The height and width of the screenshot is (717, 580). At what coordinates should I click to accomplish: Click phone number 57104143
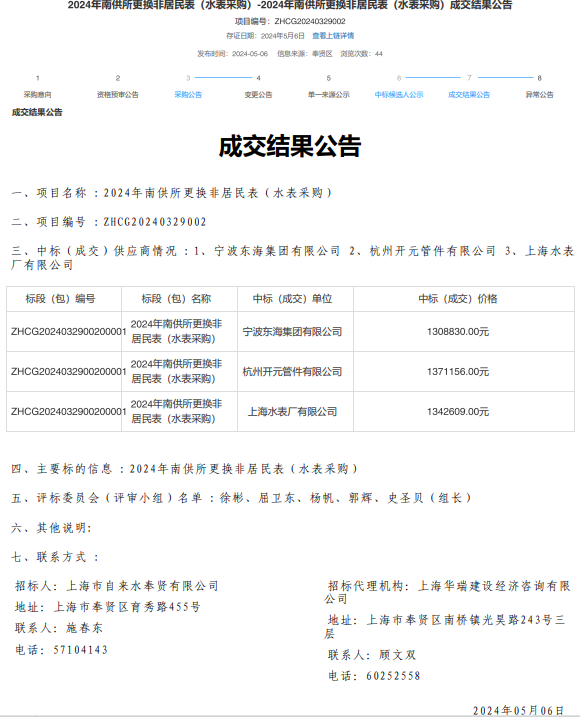click(x=81, y=650)
